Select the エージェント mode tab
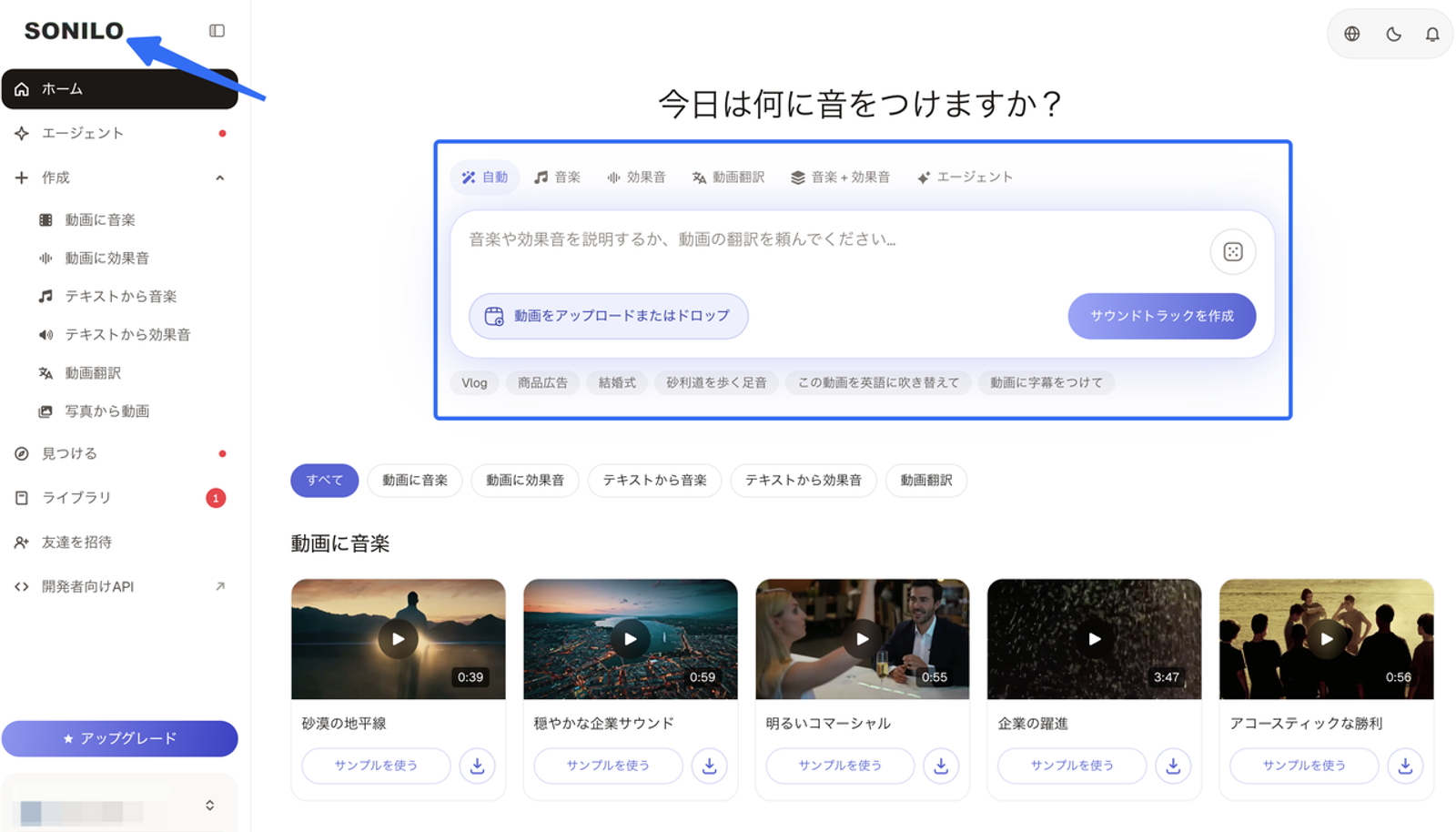 click(965, 178)
